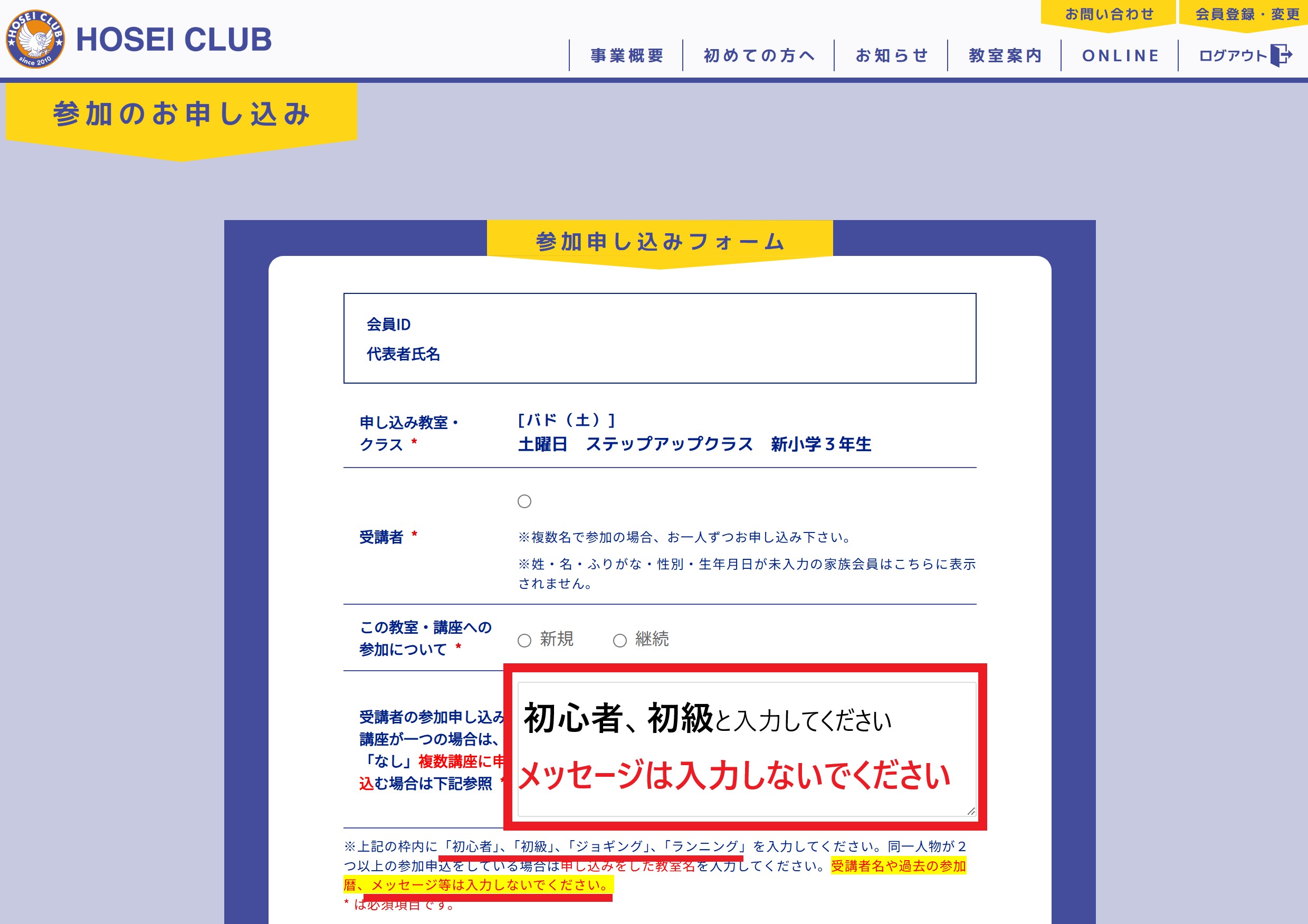Open the お問い合わせ yellow tab
The image size is (1308, 924).
[x=1109, y=14]
